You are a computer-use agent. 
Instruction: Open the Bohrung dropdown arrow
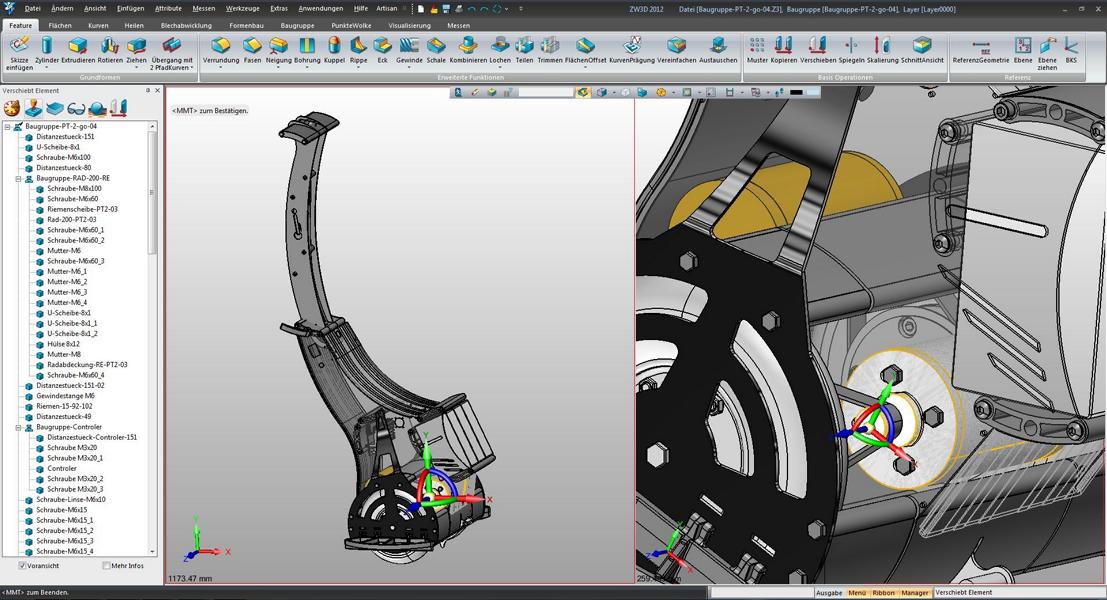[306, 68]
